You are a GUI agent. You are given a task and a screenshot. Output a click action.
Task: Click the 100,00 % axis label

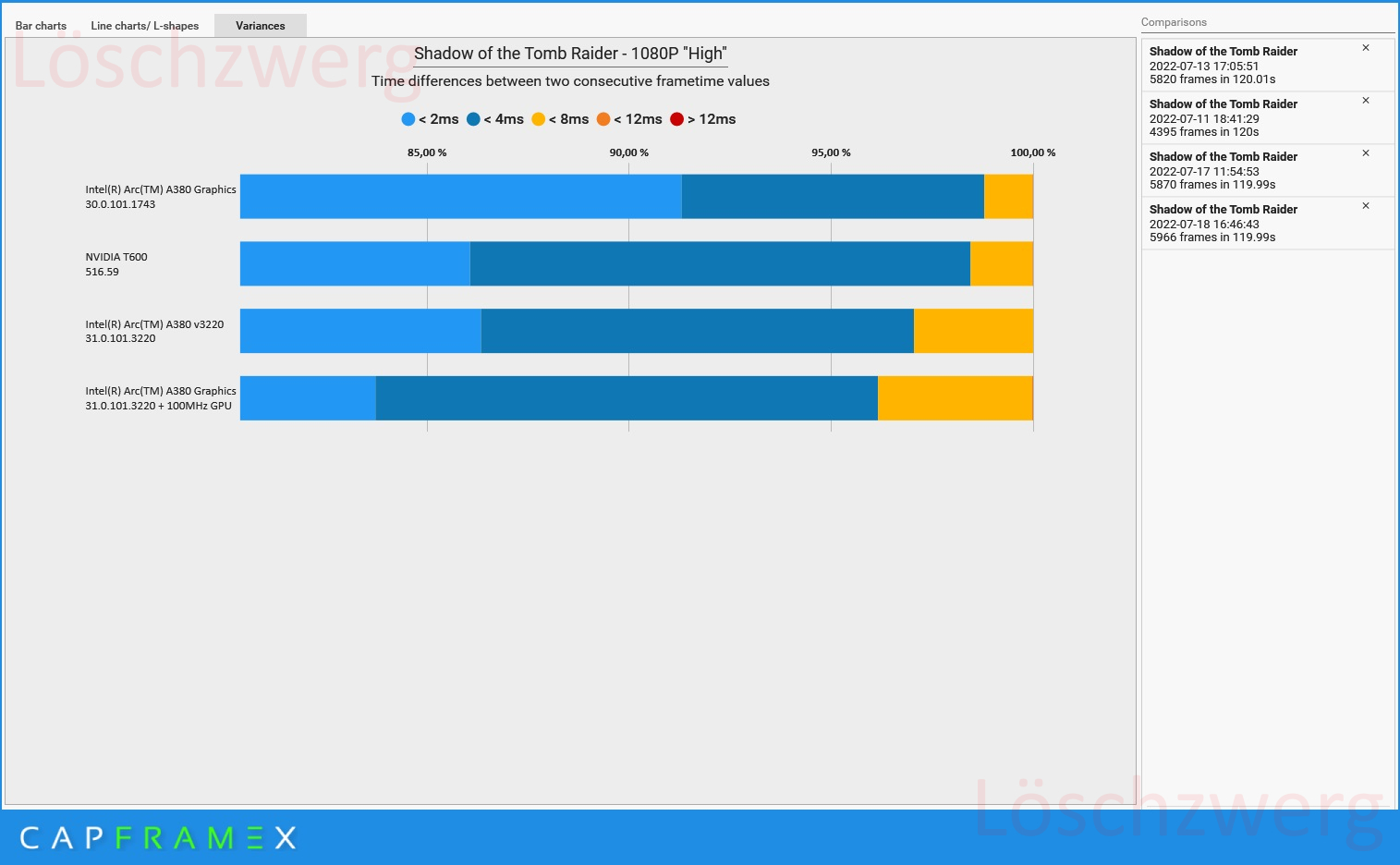pos(1032,152)
